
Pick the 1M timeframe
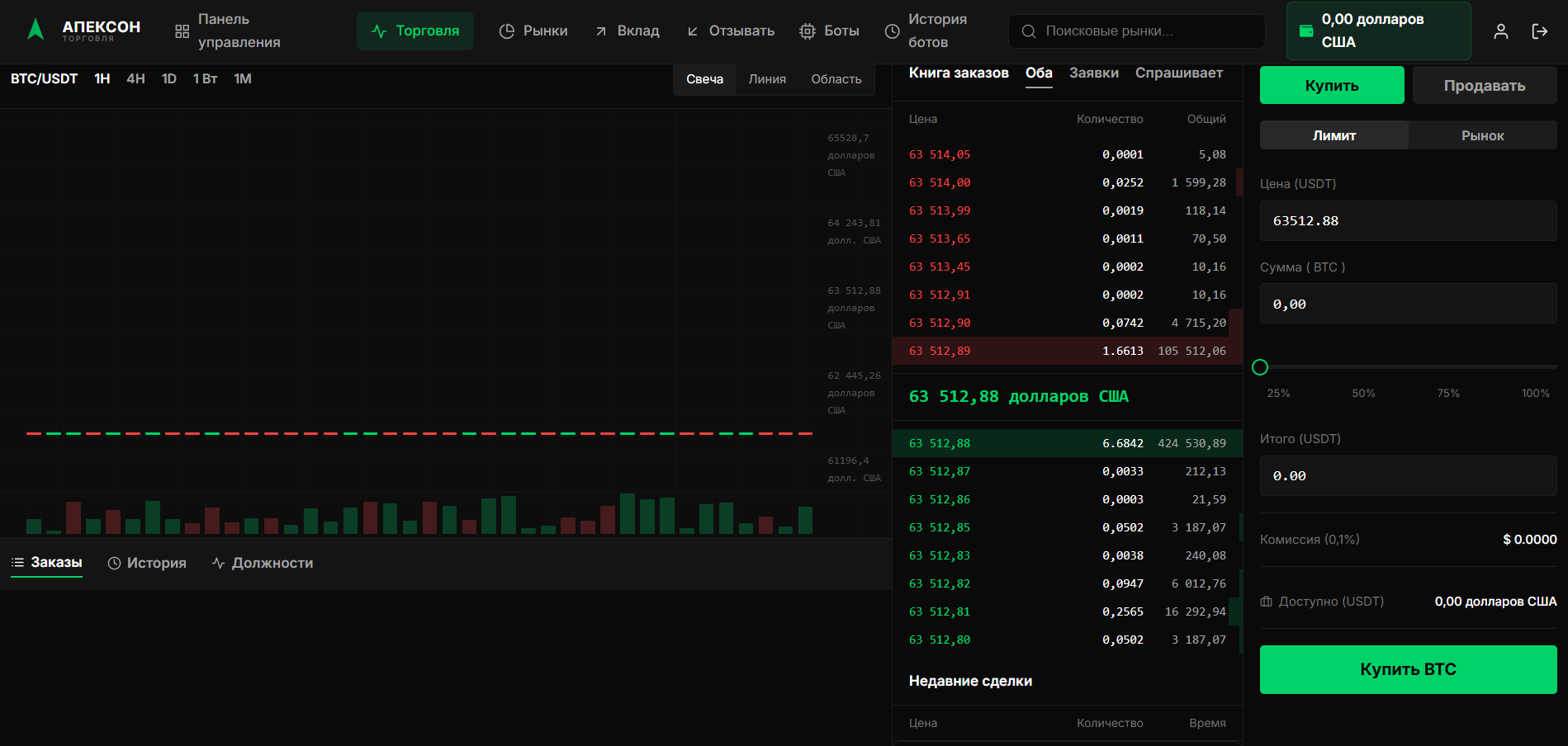coord(243,78)
